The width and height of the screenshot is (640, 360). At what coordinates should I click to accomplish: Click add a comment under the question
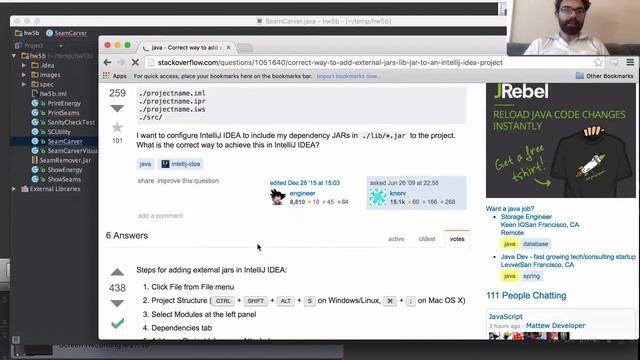[160, 216]
